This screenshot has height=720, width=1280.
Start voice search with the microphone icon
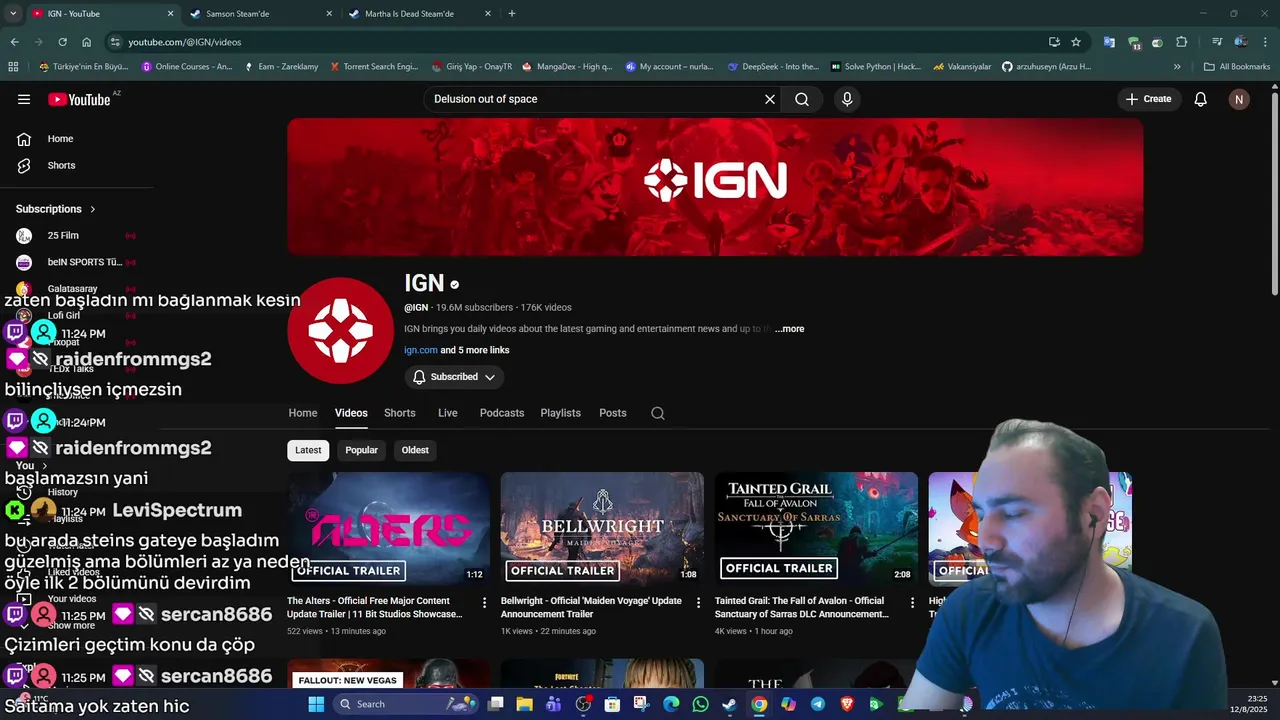click(x=847, y=99)
